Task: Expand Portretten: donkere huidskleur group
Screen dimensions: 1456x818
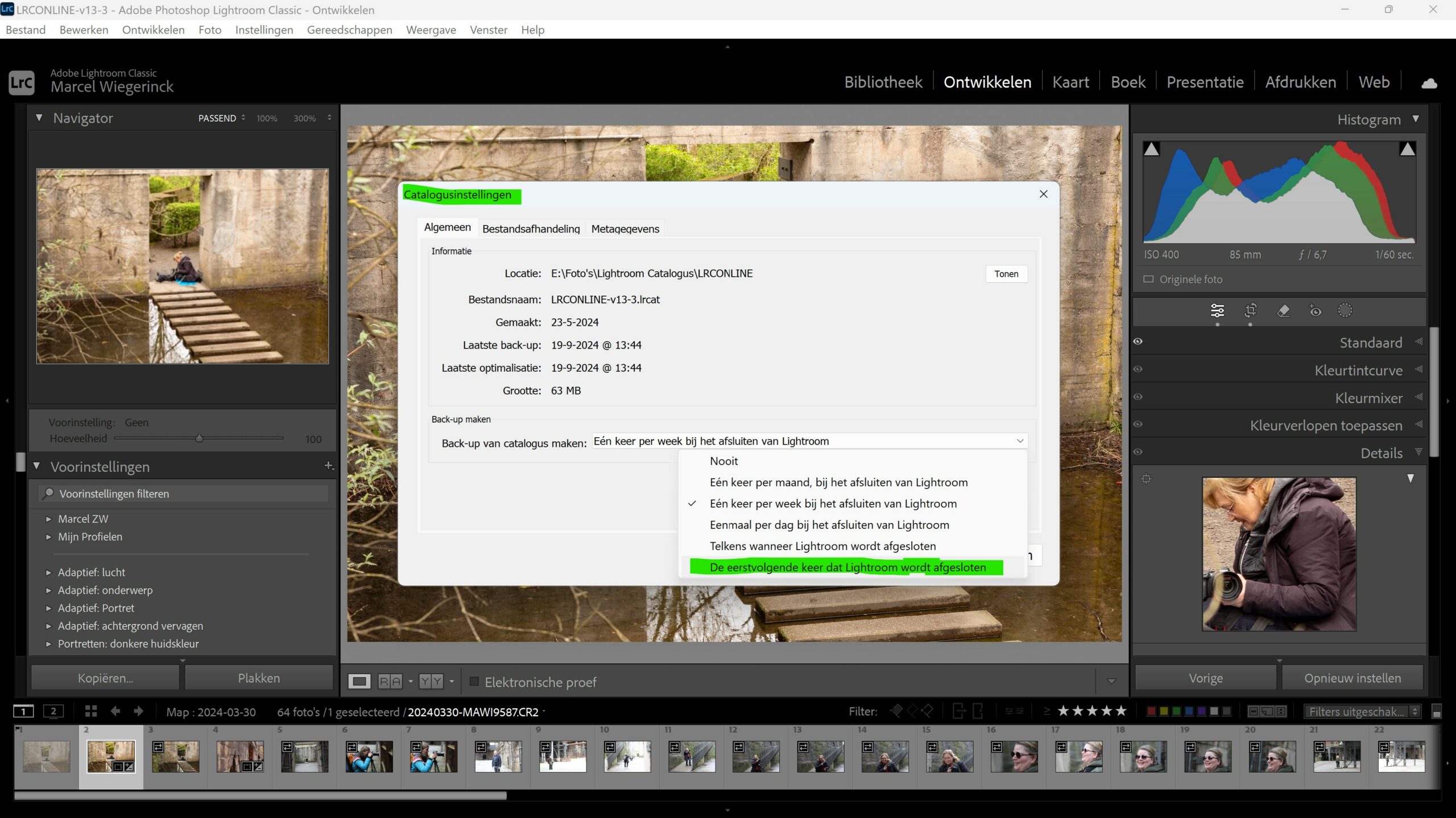Action: 48,645
